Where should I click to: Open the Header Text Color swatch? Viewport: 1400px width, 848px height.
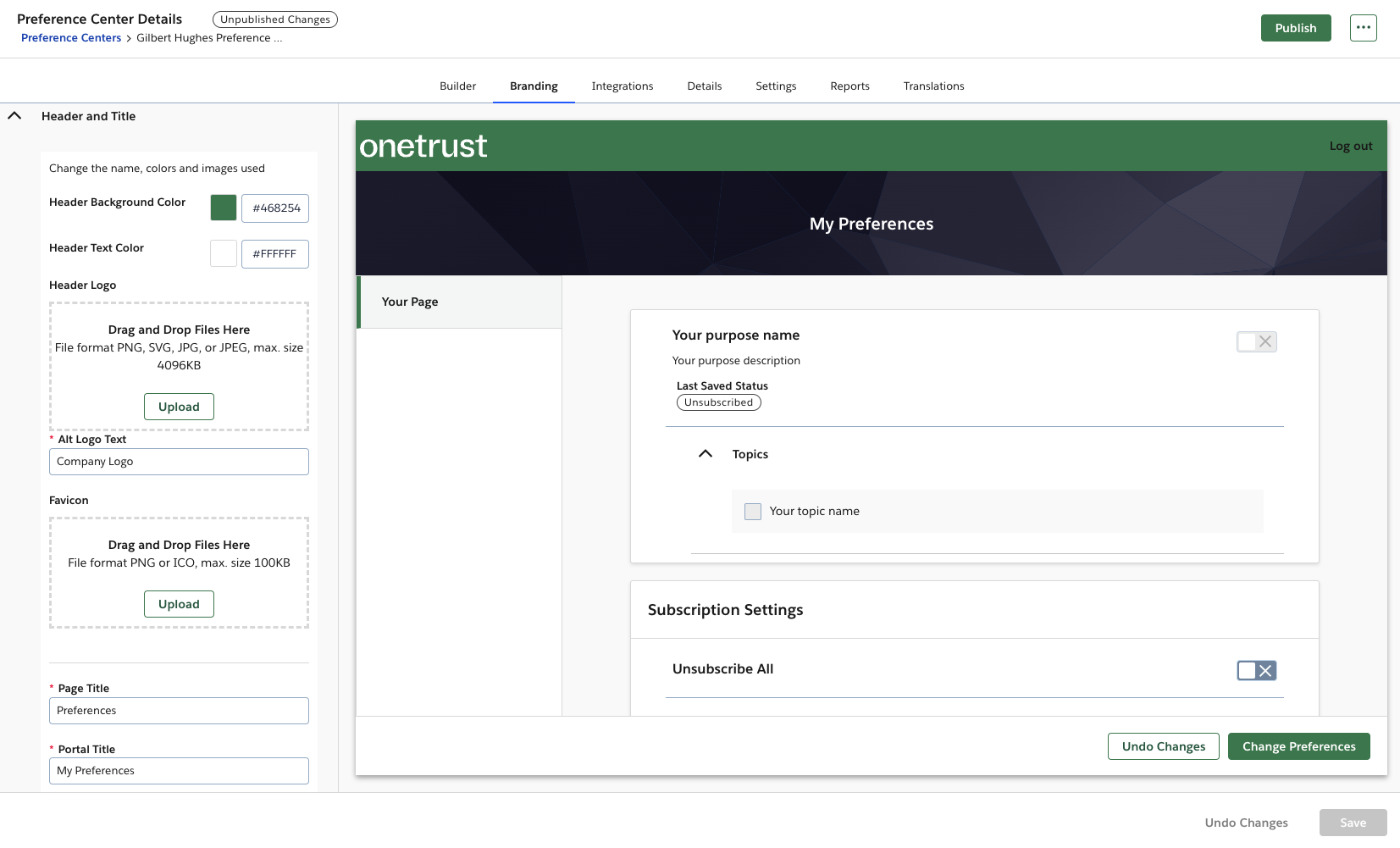click(223, 253)
